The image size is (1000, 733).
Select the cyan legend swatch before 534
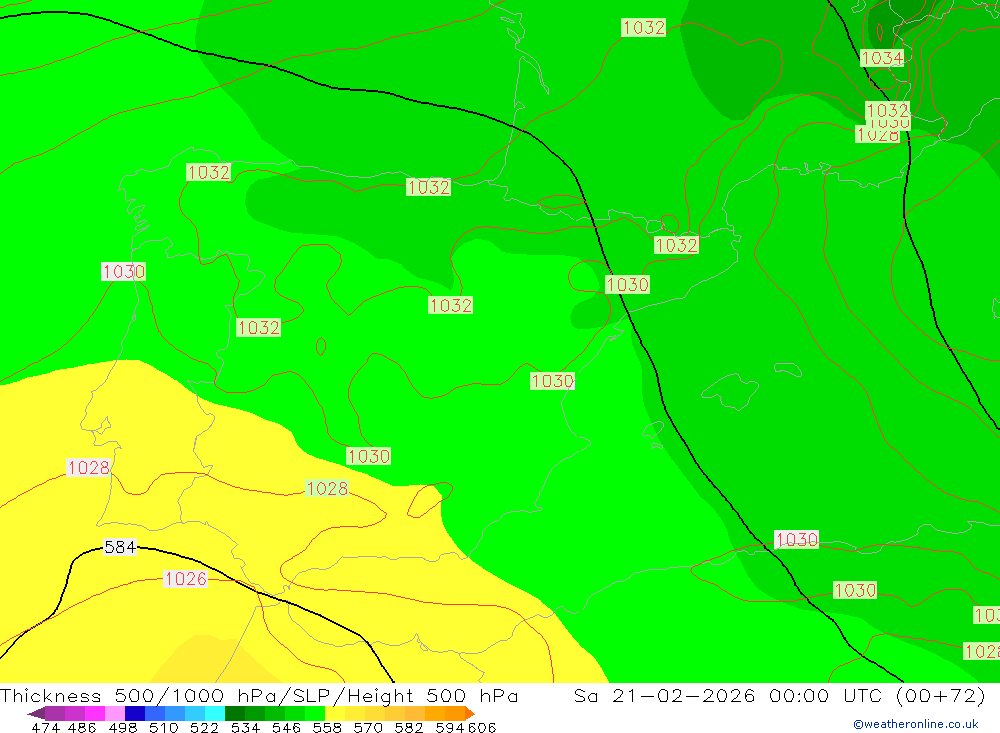click(x=215, y=713)
